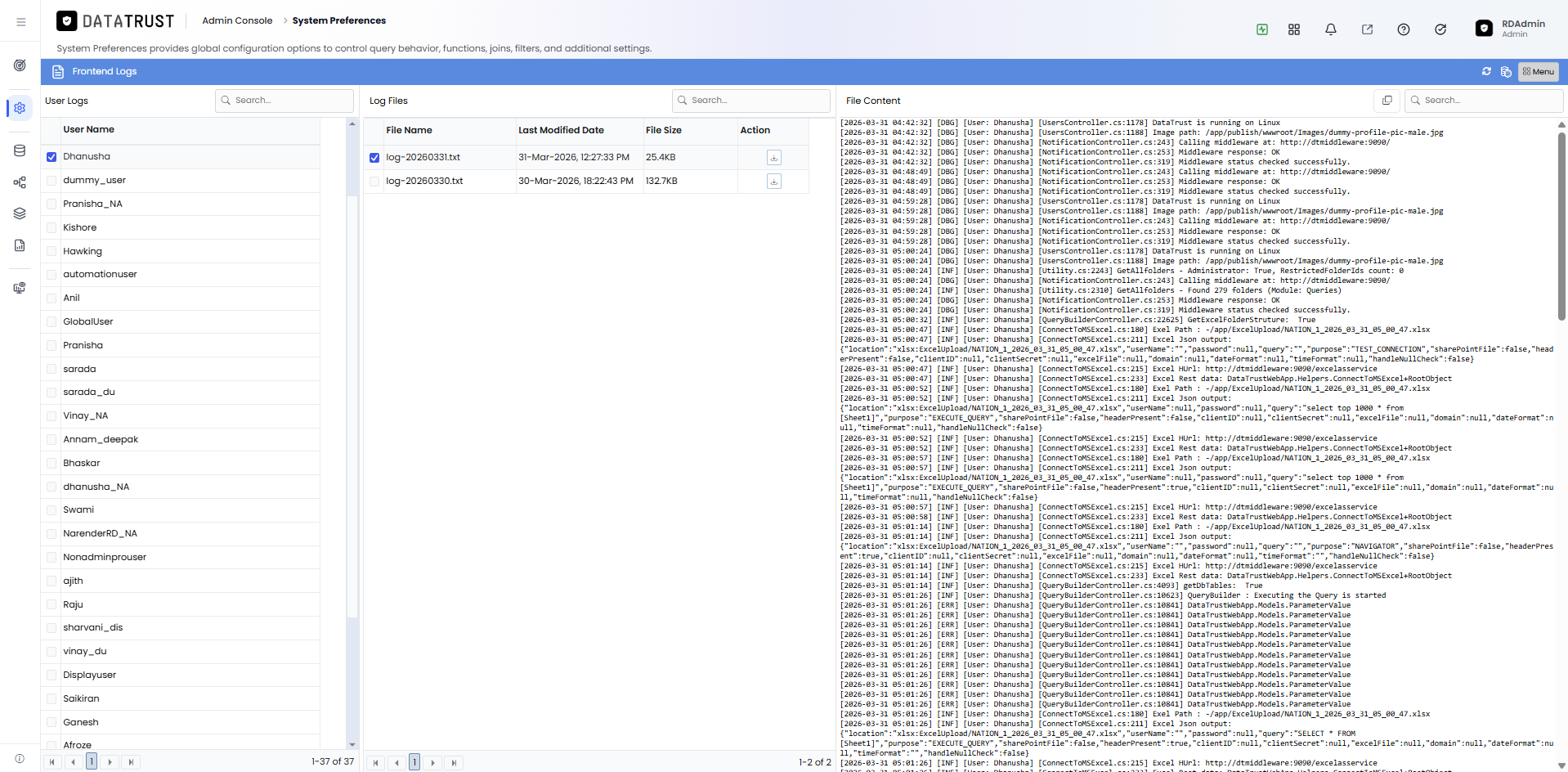Refresh the Frontend Logs panel
The width and height of the screenshot is (1568, 772).
(1486, 72)
